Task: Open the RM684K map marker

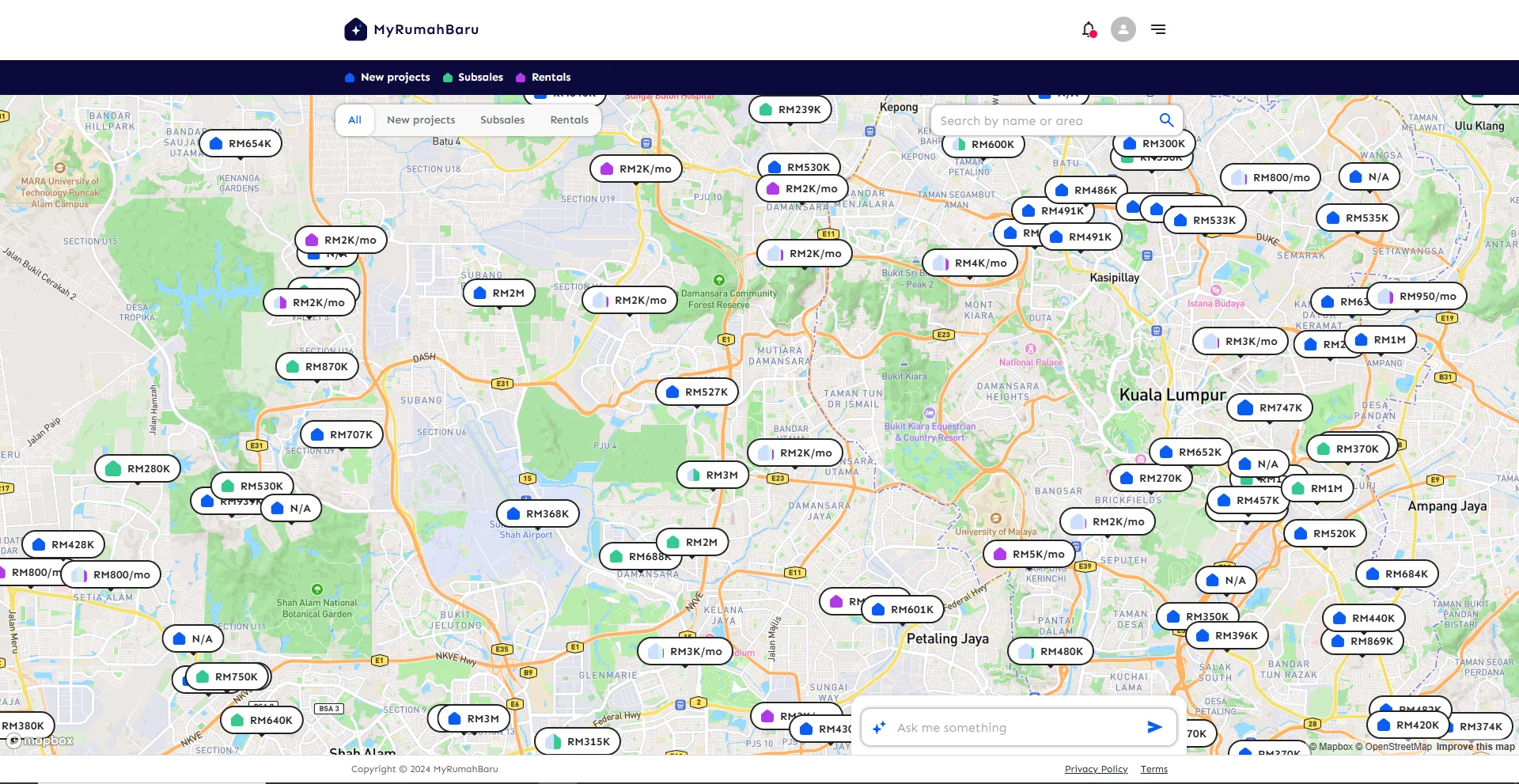Action: 1397,574
